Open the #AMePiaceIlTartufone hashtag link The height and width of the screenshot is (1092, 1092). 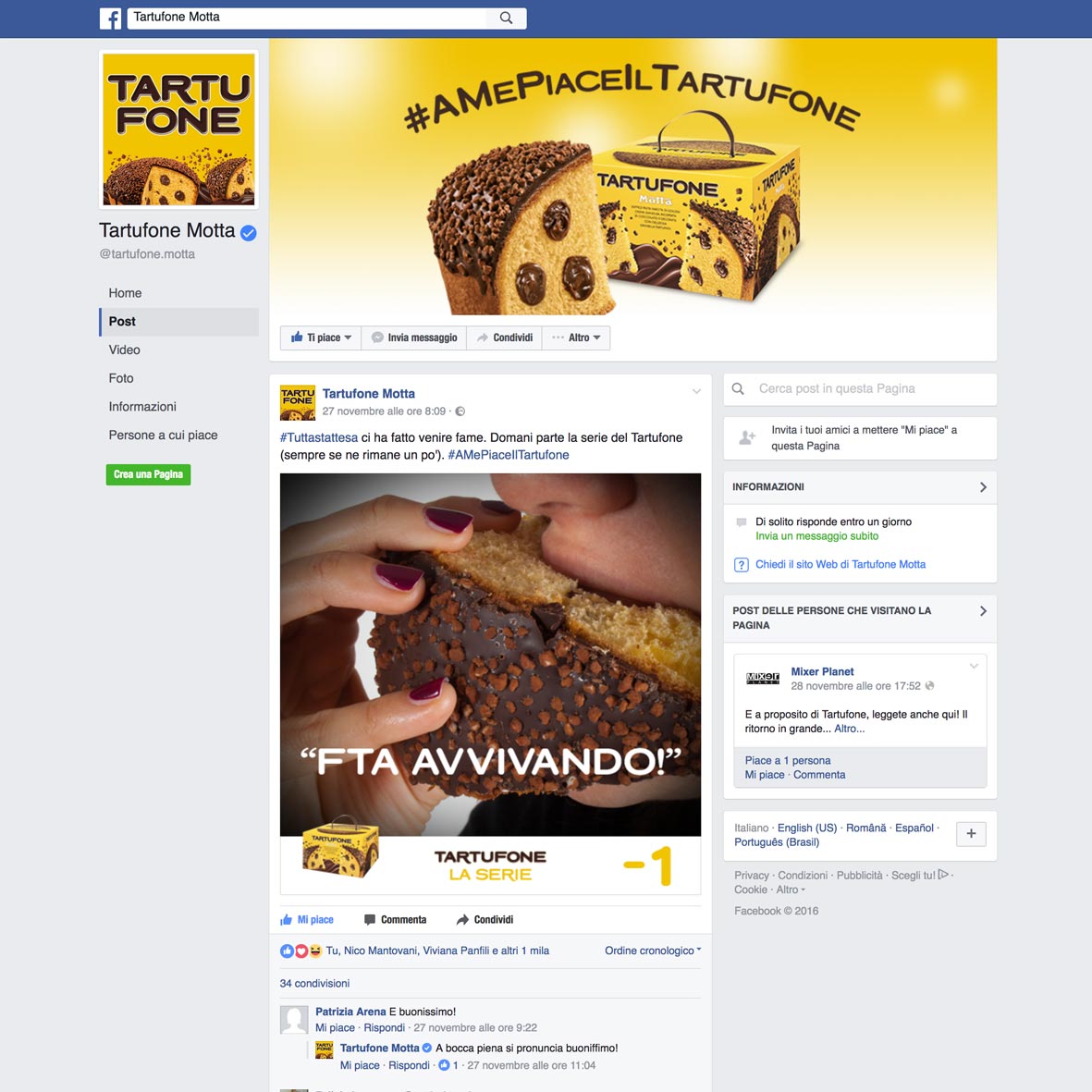[509, 455]
